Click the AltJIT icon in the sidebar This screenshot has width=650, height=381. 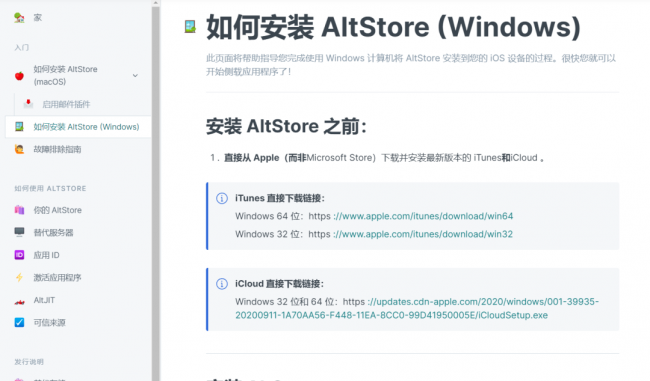[19, 301]
